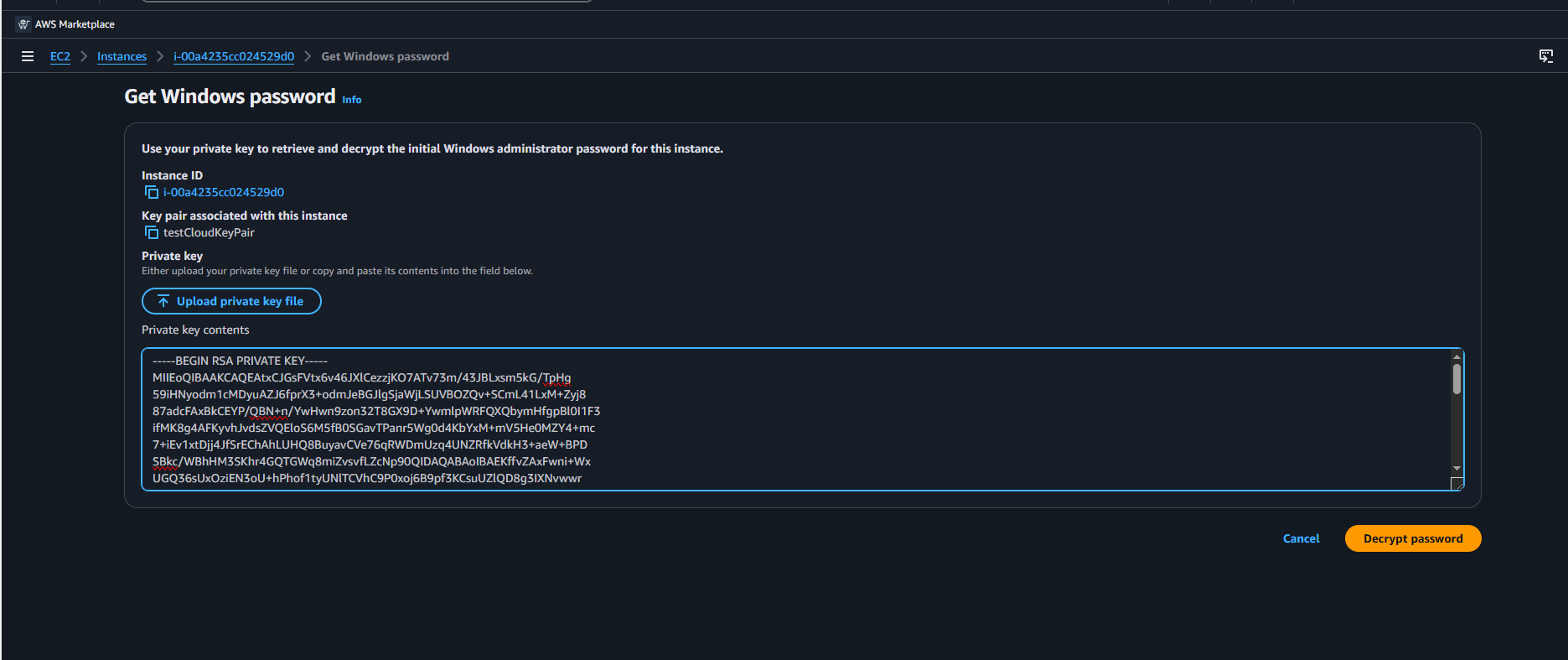The width and height of the screenshot is (1568, 660).
Task: Click the Decrypt password button
Action: (x=1413, y=538)
